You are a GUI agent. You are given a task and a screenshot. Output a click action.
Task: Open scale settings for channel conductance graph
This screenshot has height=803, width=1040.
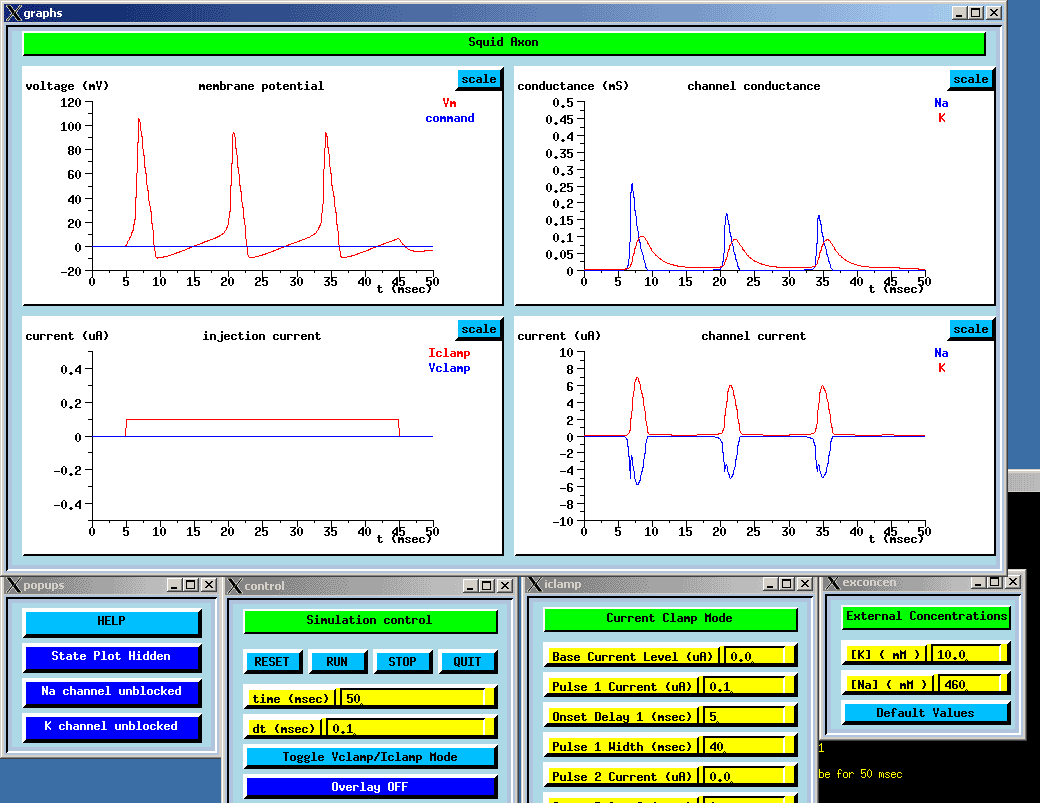tap(970, 79)
